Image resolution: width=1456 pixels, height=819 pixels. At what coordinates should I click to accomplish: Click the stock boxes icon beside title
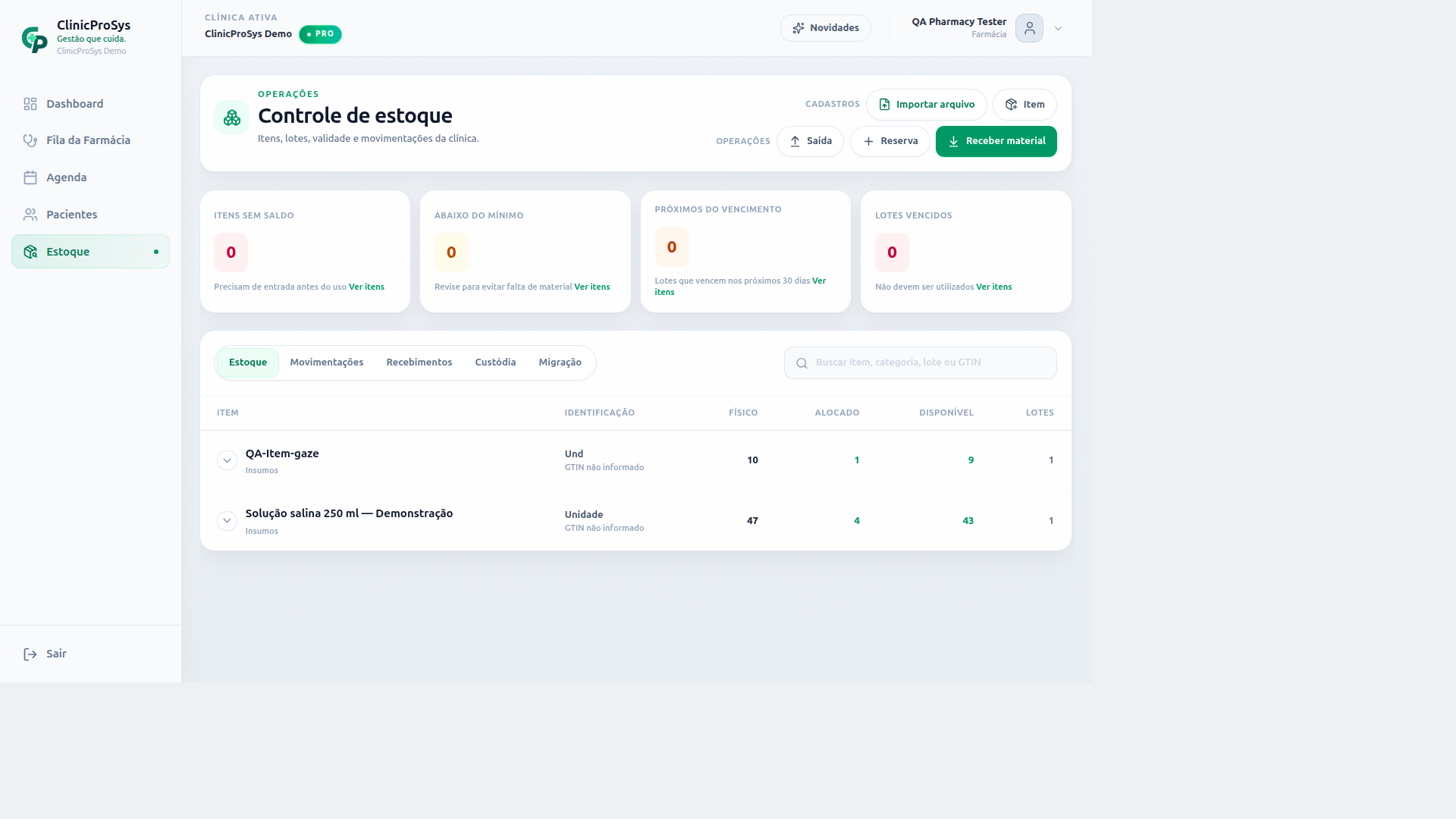point(231,118)
